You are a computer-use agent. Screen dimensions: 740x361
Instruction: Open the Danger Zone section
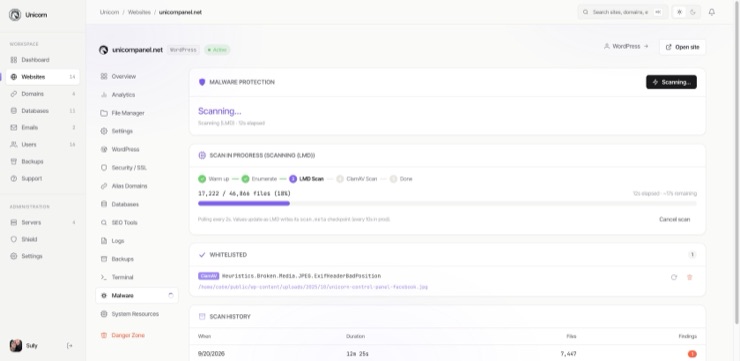(136, 335)
